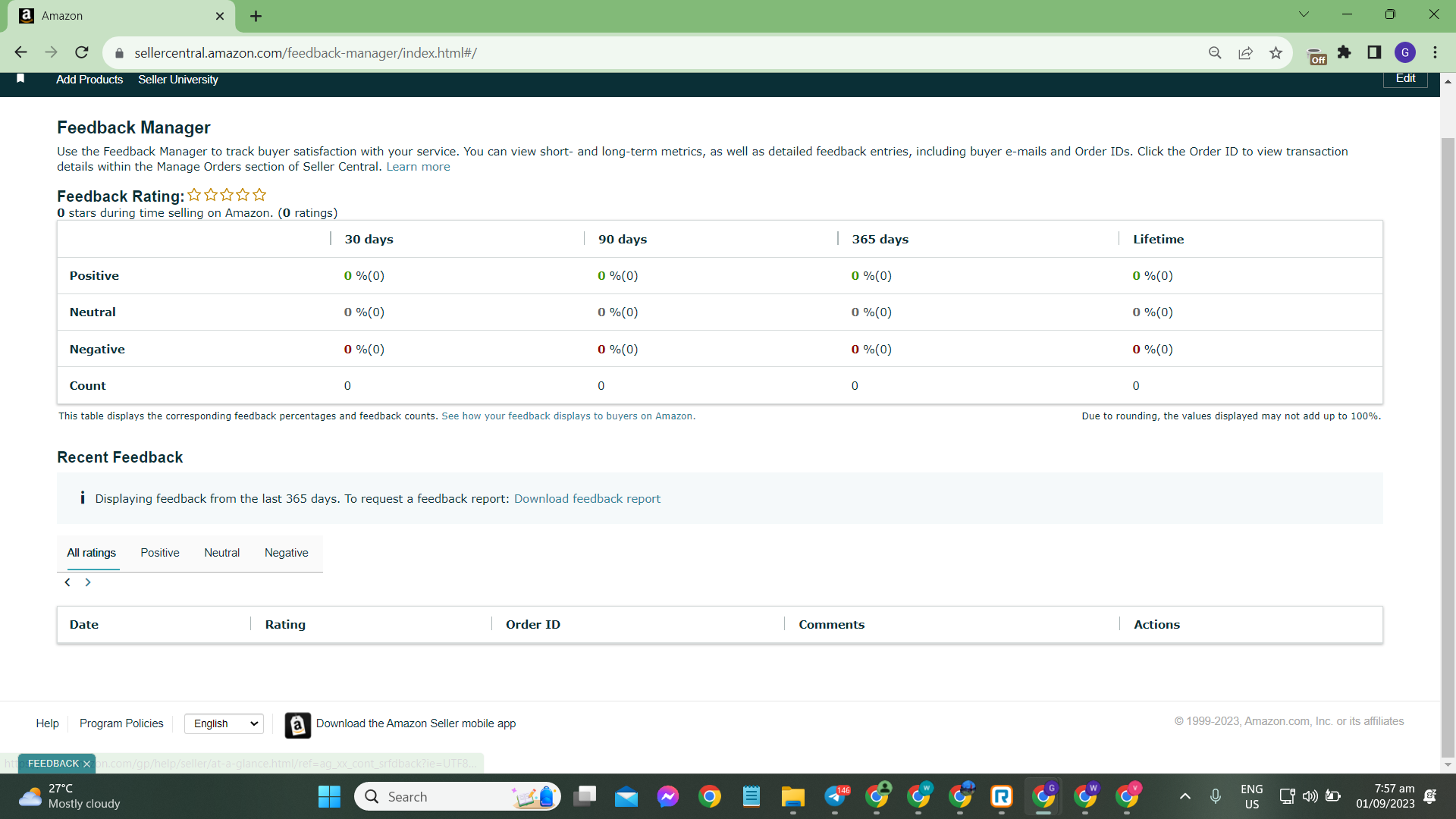Follow the Learn more link
The height and width of the screenshot is (819, 1456).
point(418,167)
